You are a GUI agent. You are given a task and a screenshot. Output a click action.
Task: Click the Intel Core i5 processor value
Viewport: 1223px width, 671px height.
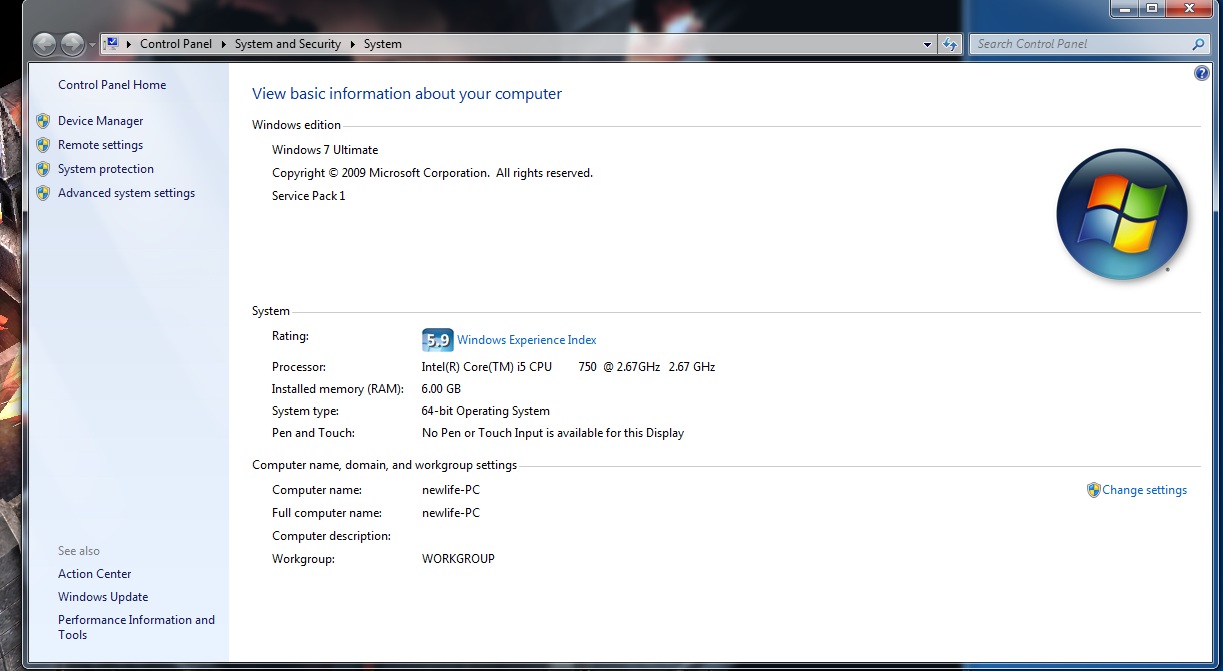coord(568,367)
